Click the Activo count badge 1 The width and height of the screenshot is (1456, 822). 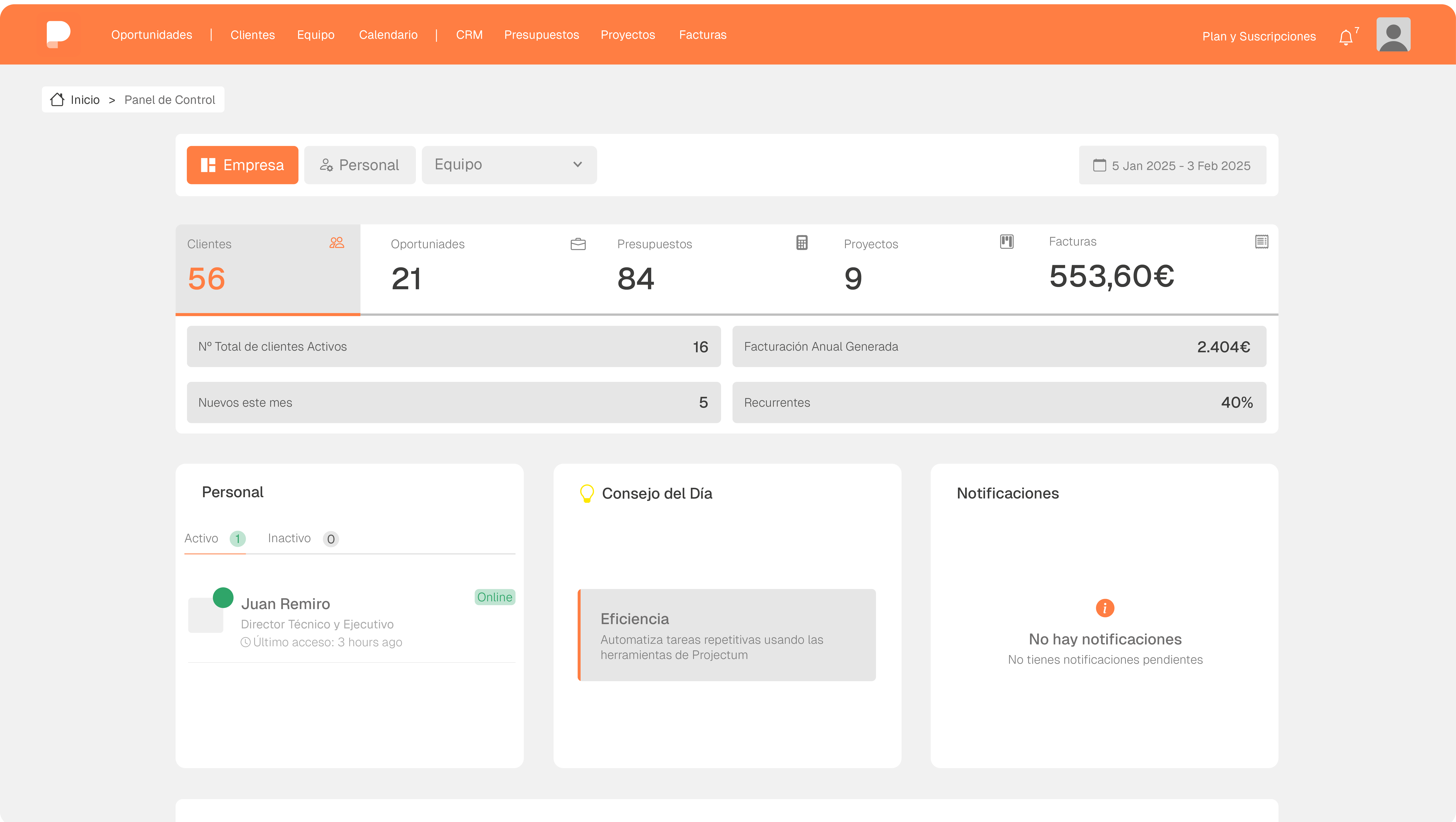coord(237,539)
